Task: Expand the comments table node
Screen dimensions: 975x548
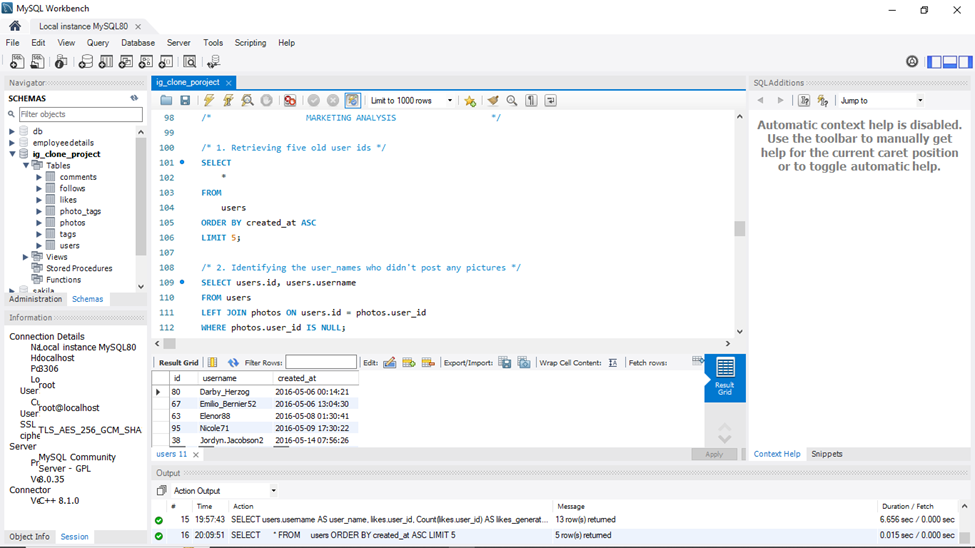Action: tap(39, 177)
